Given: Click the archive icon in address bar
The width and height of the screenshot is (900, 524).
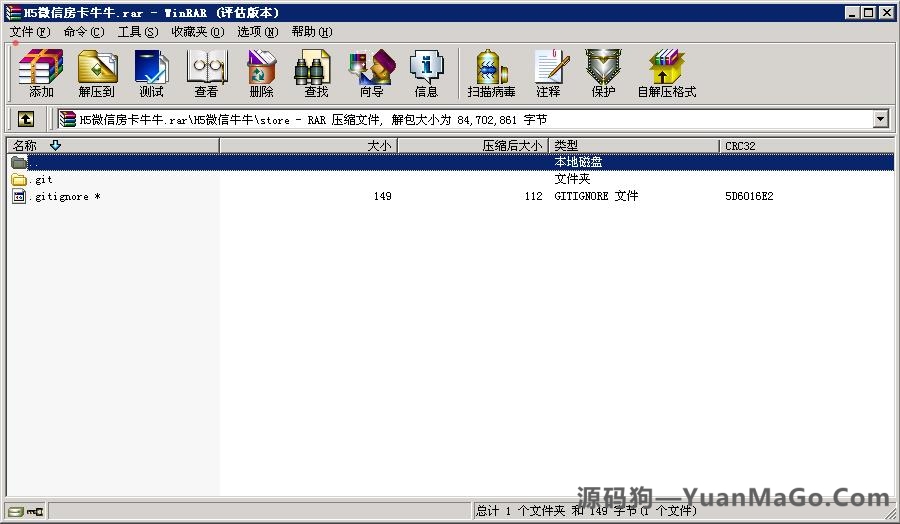Looking at the screenshot, I should click(67, 119).
